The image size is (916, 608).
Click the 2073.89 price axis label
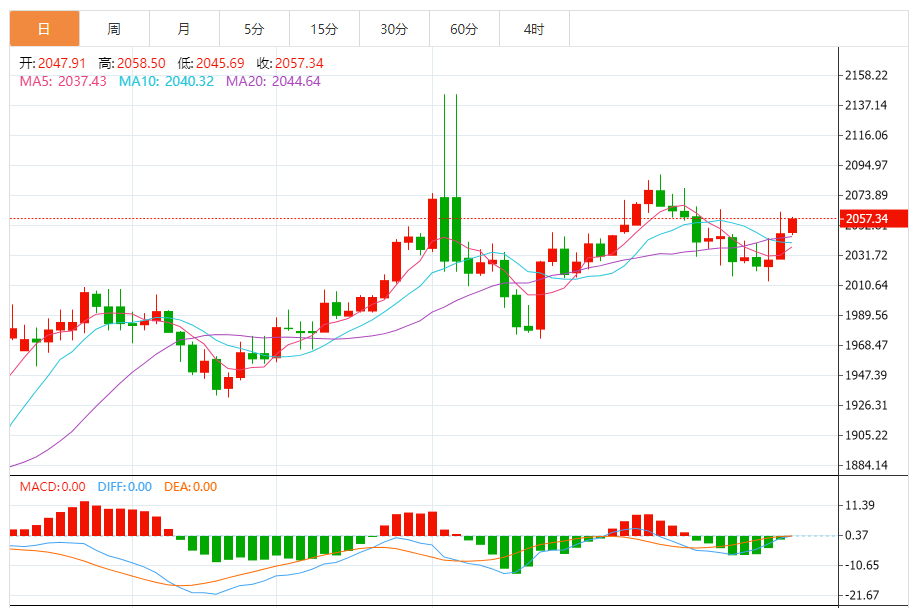click(866, 195)
